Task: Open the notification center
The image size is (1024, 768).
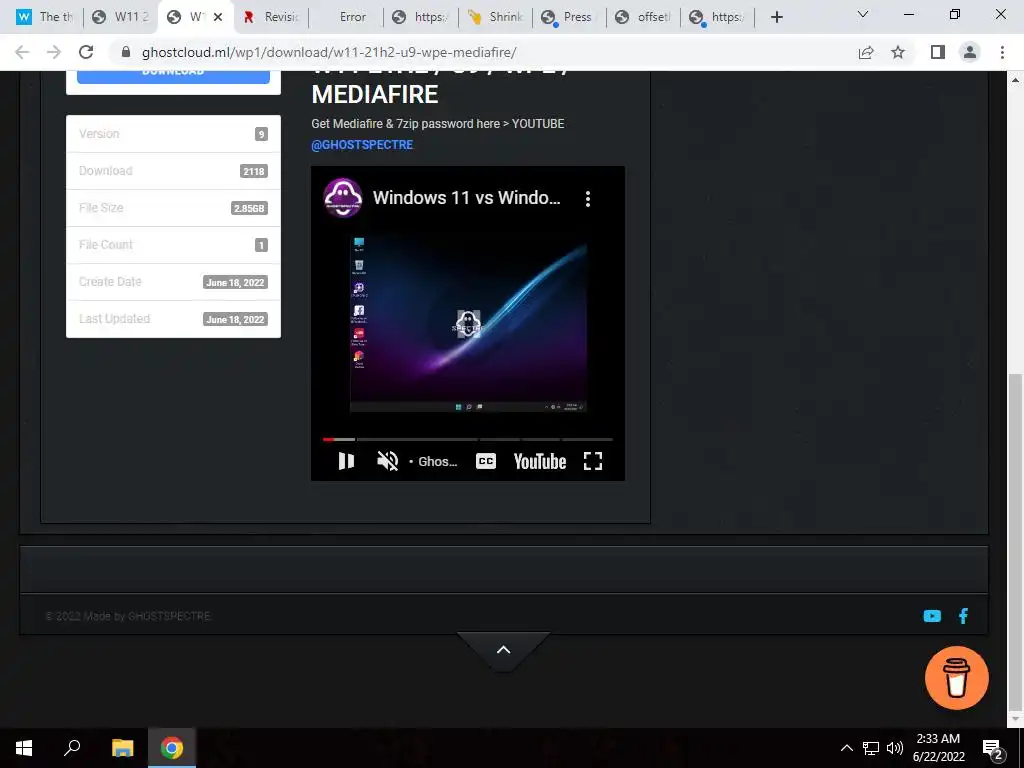Action: [x=993, y=748]
